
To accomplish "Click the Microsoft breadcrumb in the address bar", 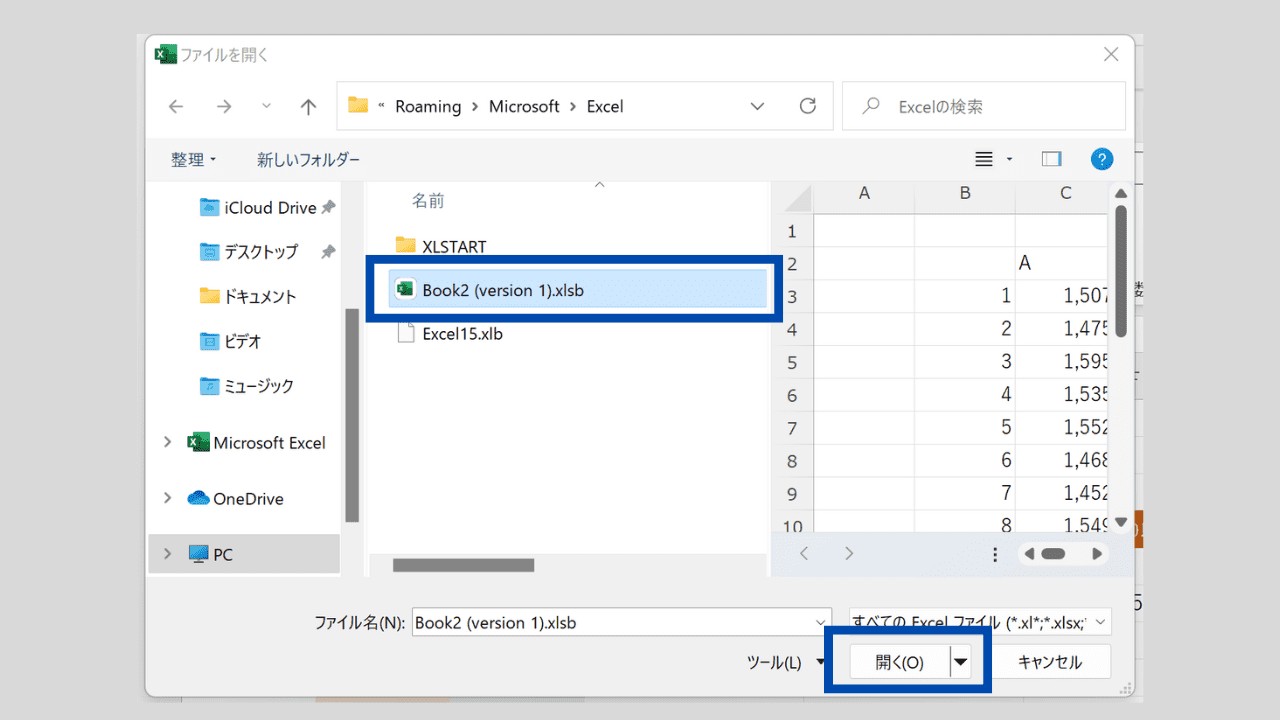I will tap(524, 106).
